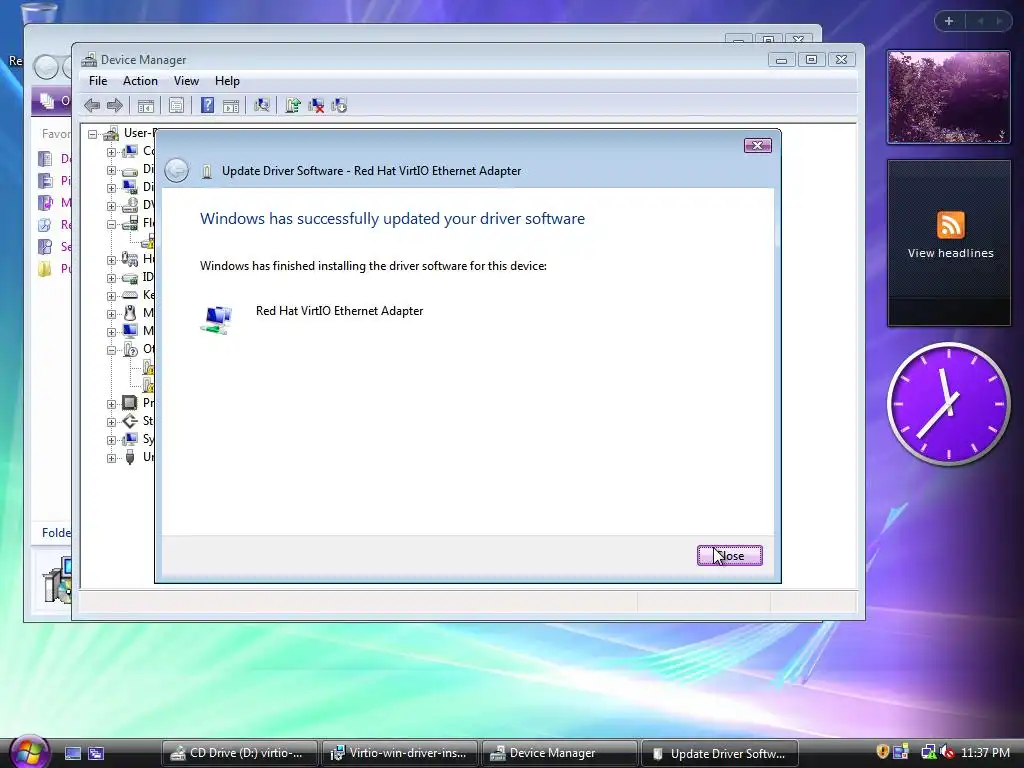
Task: Click the Close button in Update Driver dialog
Action: [x=729, y=556]
